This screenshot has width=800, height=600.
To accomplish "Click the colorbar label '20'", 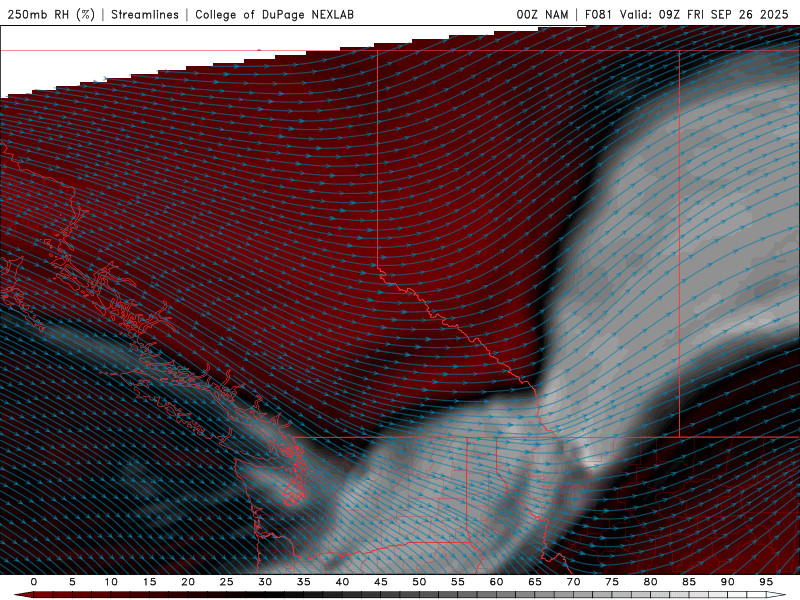I will [x=188, y=582].
